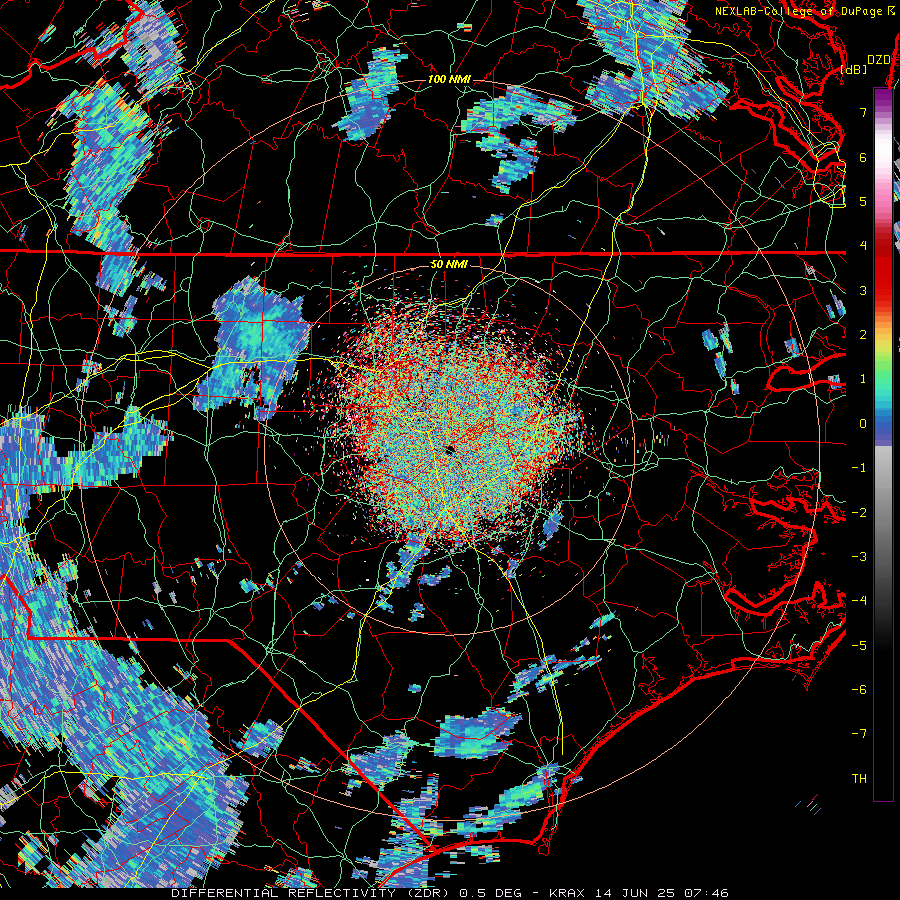The width and height of the screenshot is (900, 900).
Task: Click the "7" value on the color scale
Action: click(863, 112)
